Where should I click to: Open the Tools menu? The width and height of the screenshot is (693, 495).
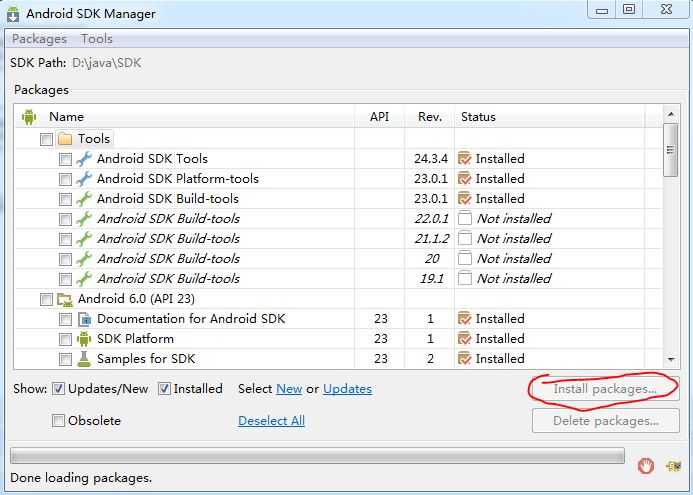(96, 39)
